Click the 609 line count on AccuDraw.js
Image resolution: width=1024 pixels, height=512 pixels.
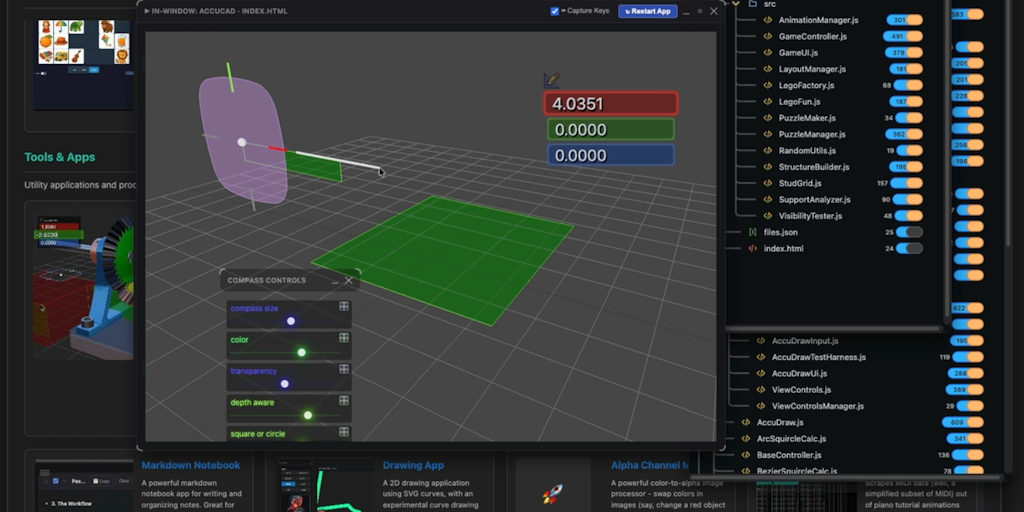pos(957,423)
